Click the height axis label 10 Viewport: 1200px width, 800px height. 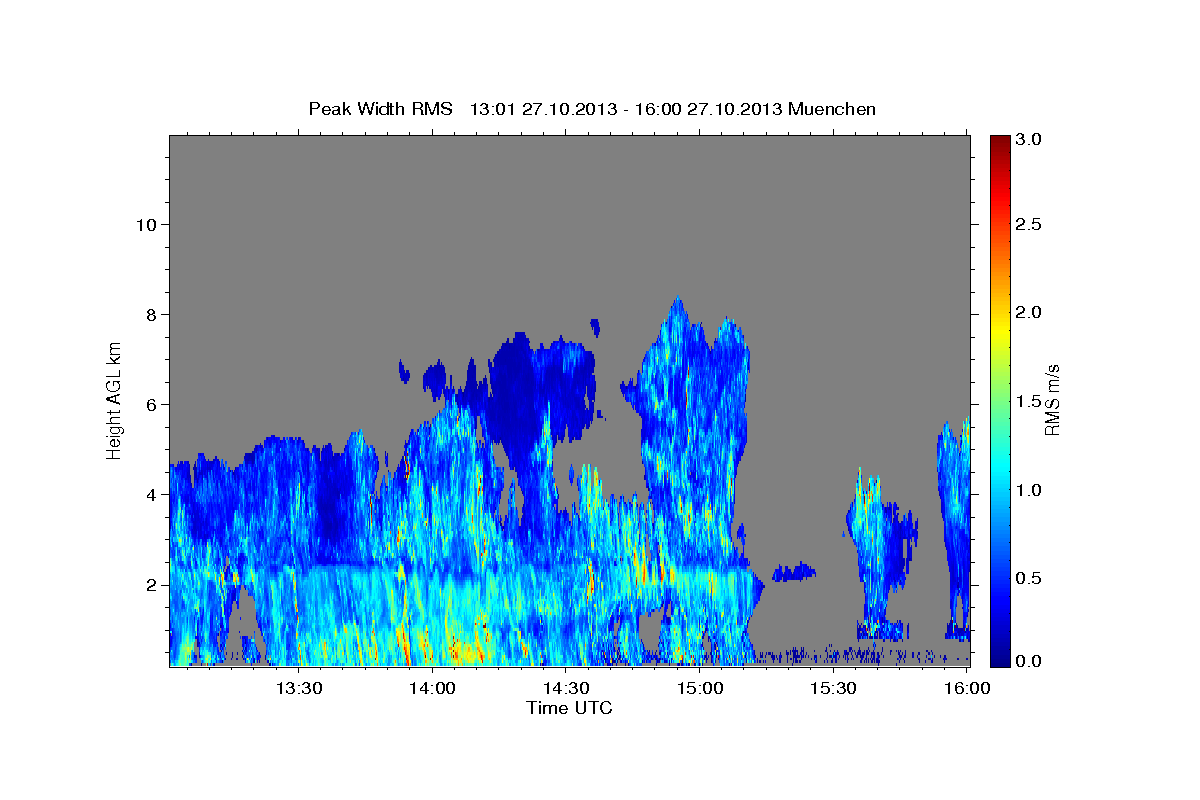pyautogui.click(x=145, y=224)
